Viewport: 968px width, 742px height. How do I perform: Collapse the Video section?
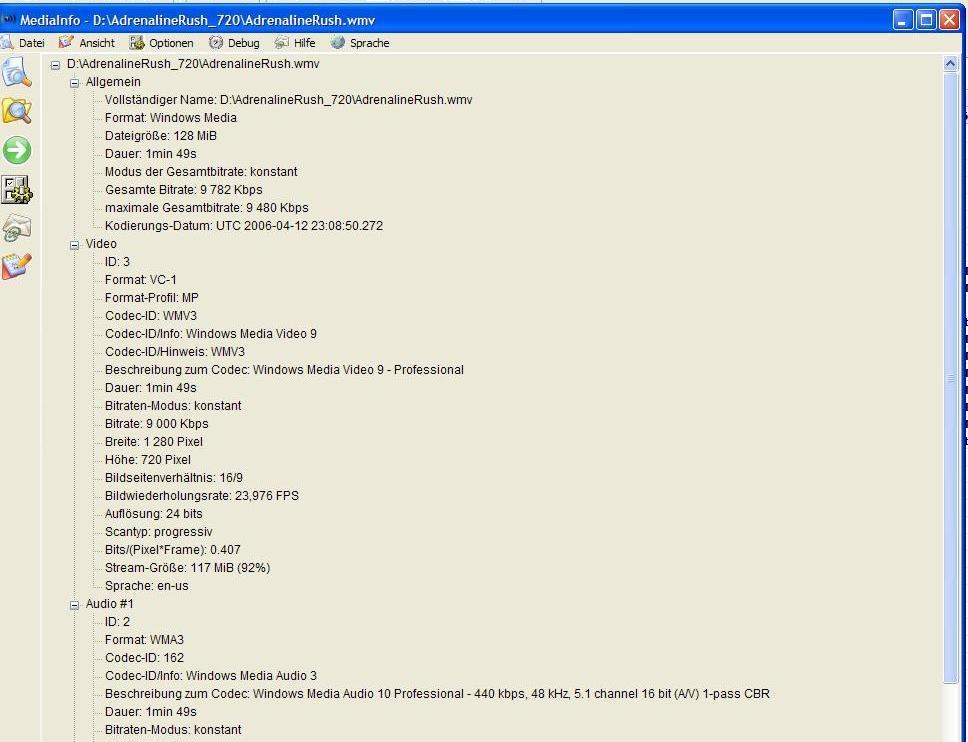75,245
